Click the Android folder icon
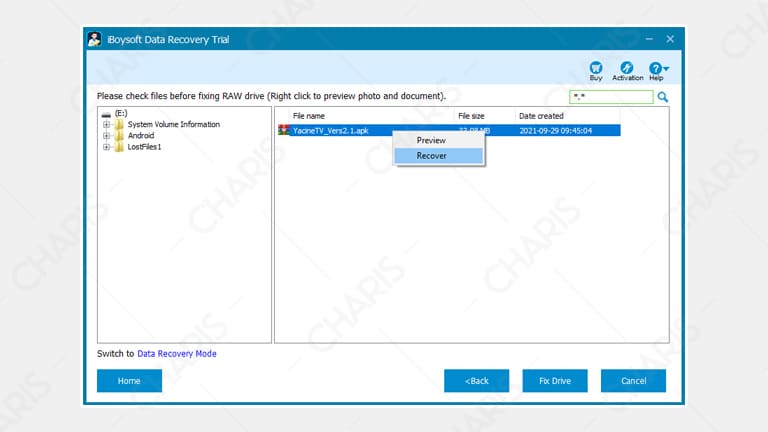Image resolution: width=768 pixels, height=432 pixels. [119, 136]
